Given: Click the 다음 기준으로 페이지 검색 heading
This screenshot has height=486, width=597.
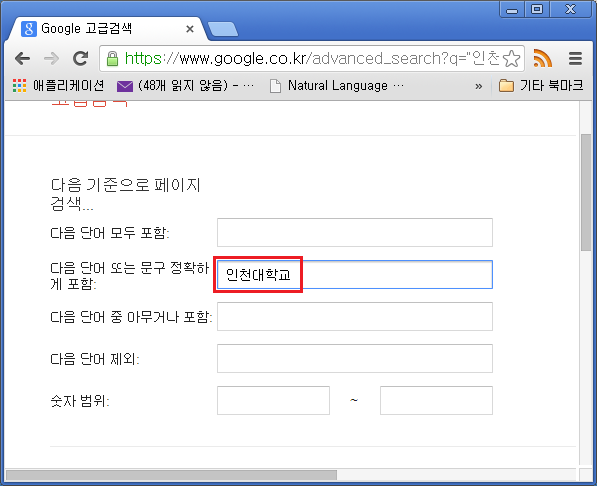Looking at the screenshot, I should pos(125,194).
